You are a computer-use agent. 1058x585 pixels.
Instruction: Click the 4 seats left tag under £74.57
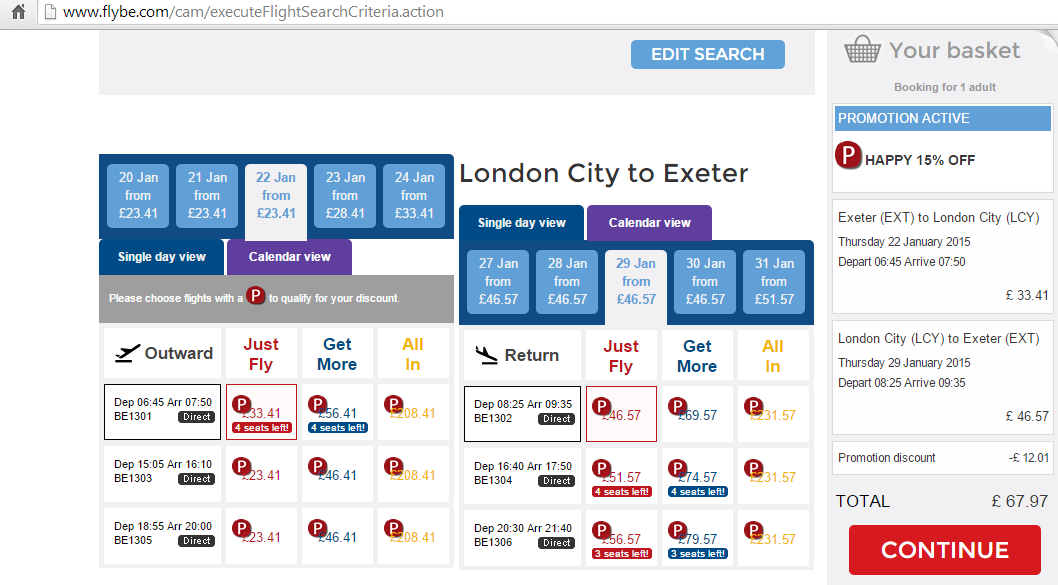[x=698, y=492]
